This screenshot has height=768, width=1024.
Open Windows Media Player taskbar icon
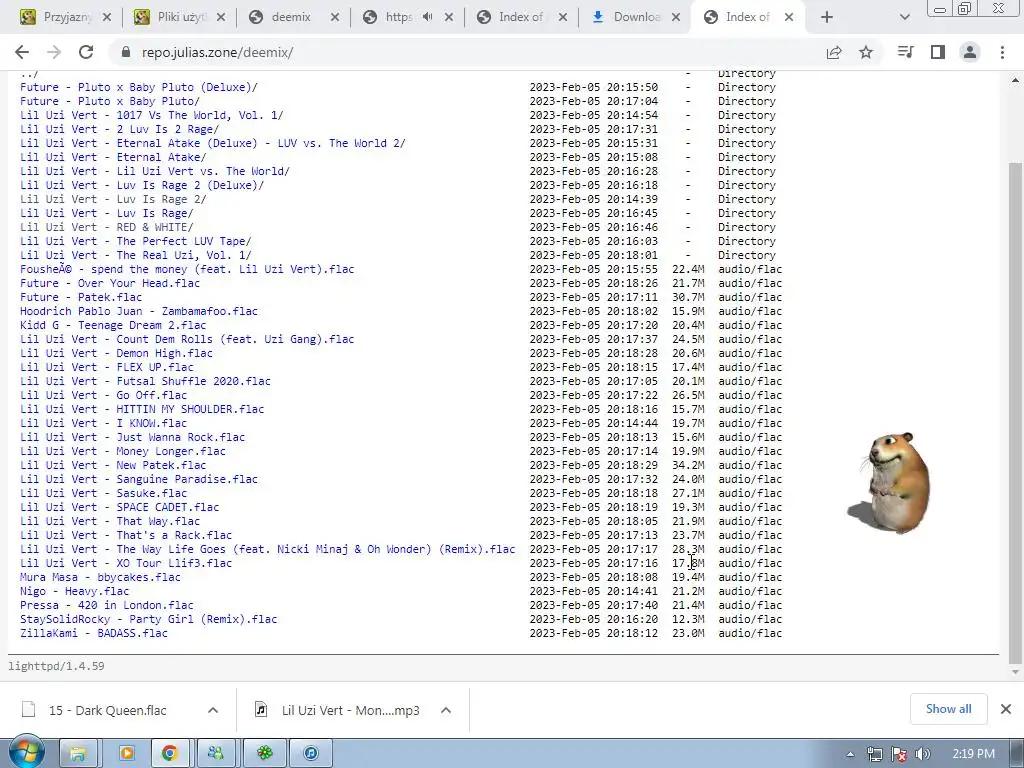click(x=126, y=753)
